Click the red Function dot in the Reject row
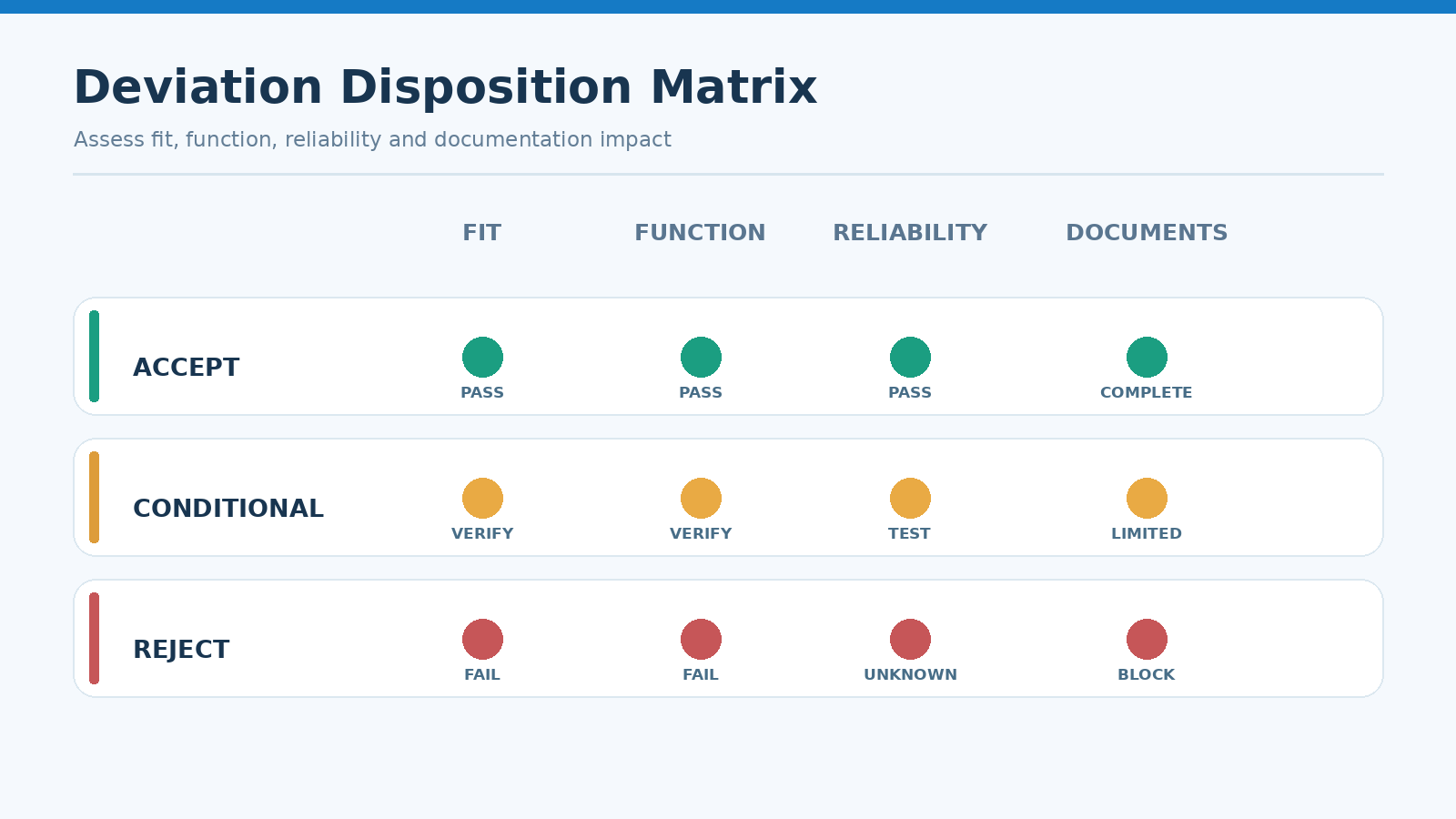This screenshot has width=1456, height=819. (x=701, y=639)
